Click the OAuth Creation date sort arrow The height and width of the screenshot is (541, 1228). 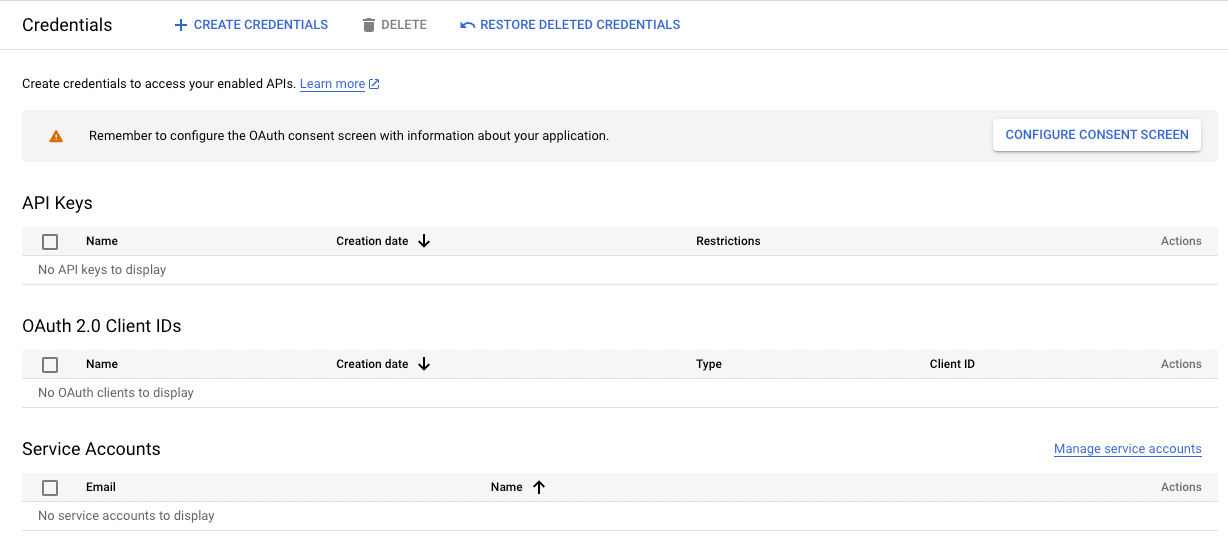click(x=424, y=364)
